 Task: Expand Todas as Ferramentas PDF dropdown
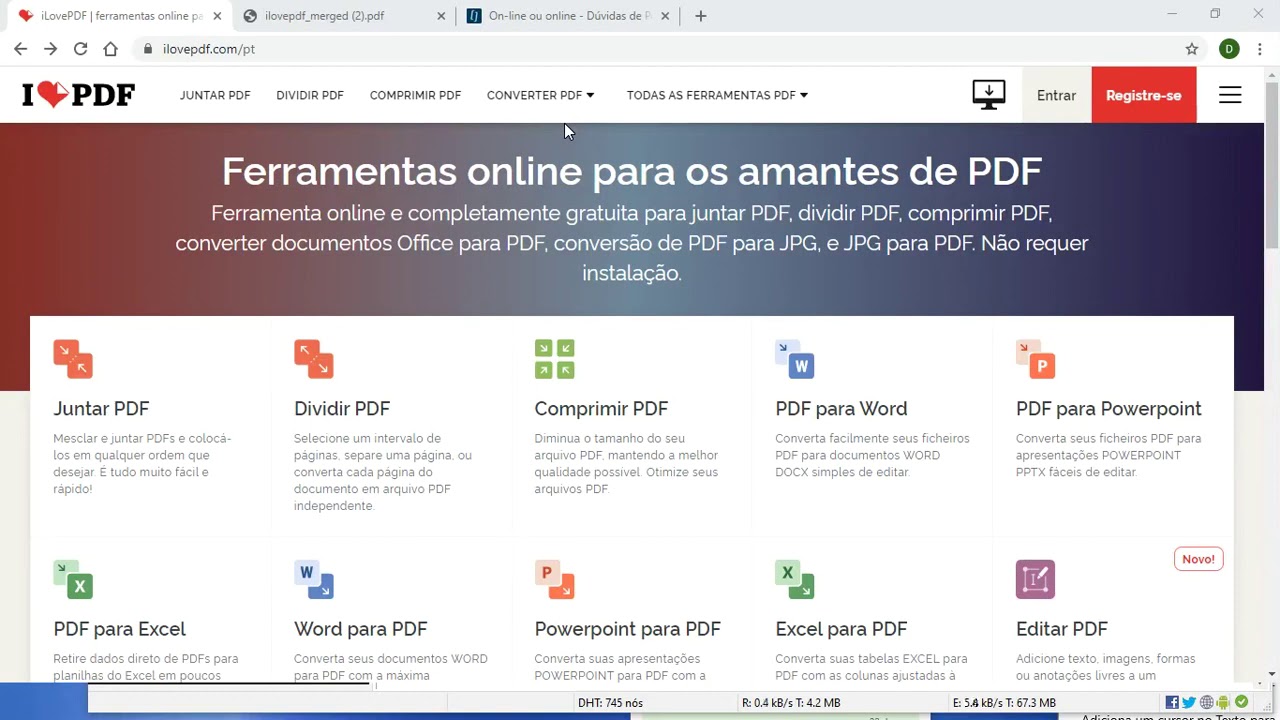click(x=717, y=95)
